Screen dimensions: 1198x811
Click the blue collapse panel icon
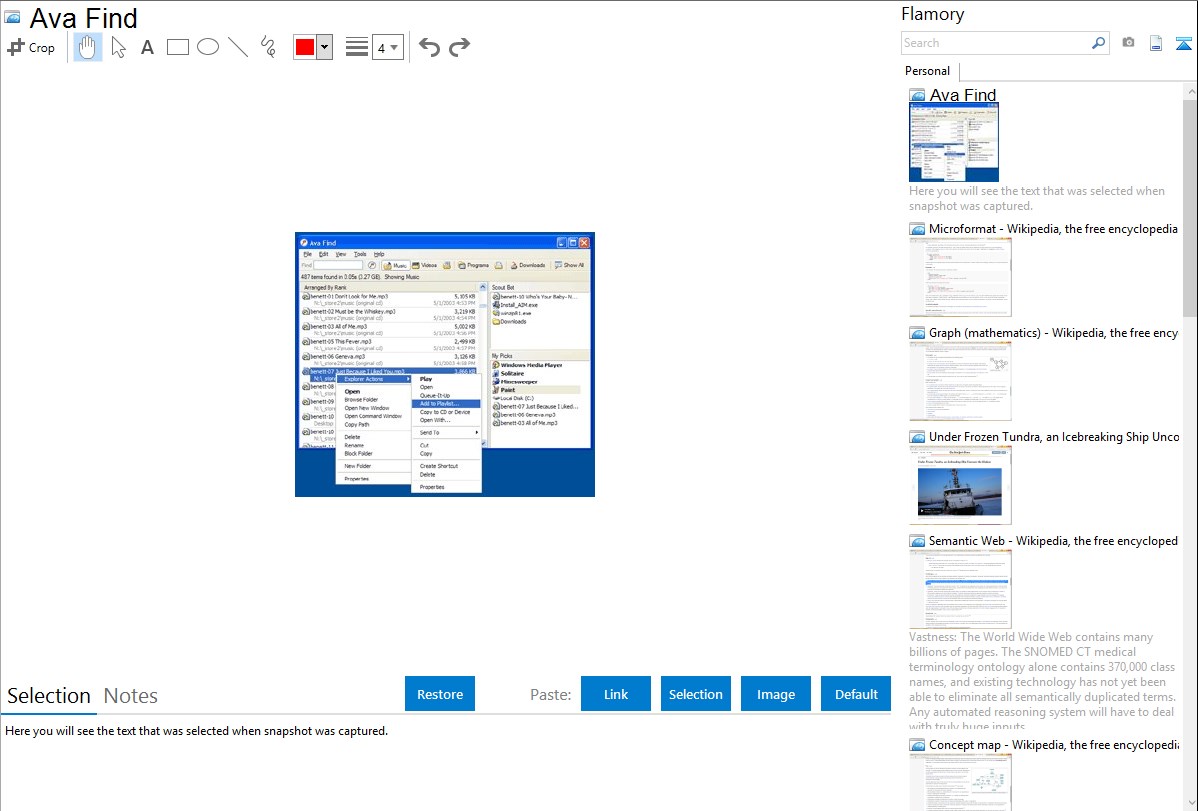(x=1183, y=43)
